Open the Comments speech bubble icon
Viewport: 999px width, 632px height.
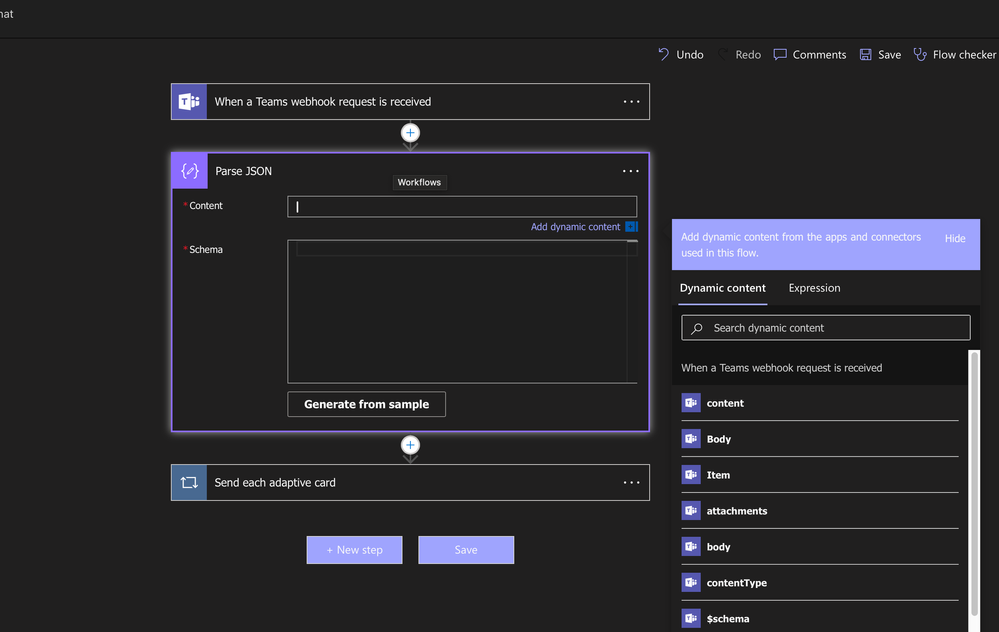point(780,54)
